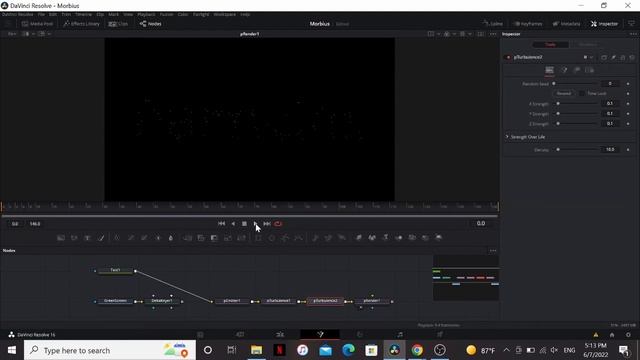
Task: Open the Help menu
Action: pos(245,14)
